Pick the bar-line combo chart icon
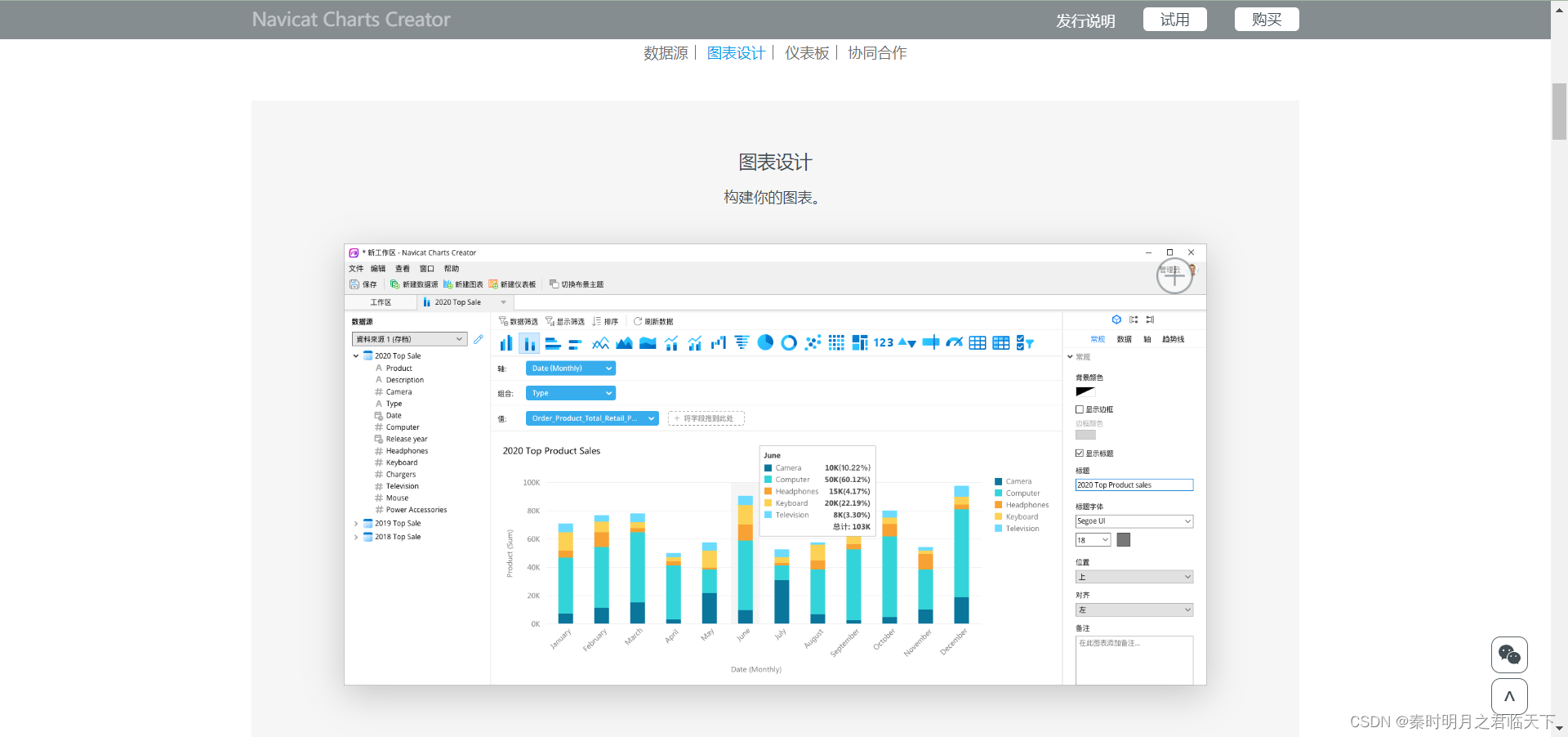The height and width of the screenshot is (737, 1568). click(x=671, y=343)
